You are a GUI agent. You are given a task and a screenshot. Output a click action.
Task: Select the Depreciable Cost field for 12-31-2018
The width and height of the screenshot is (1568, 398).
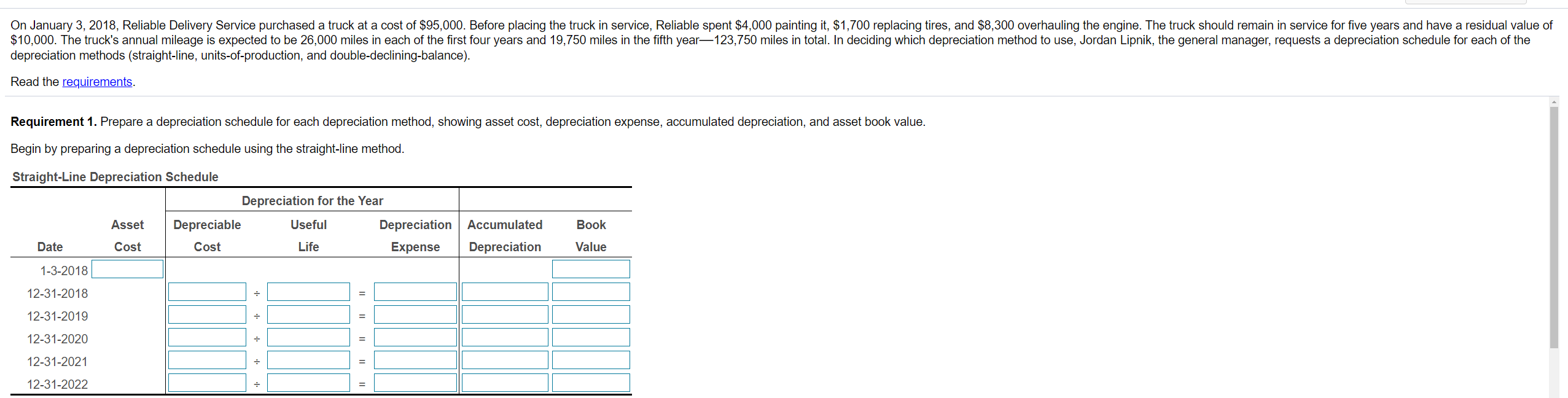coord(206,291)
